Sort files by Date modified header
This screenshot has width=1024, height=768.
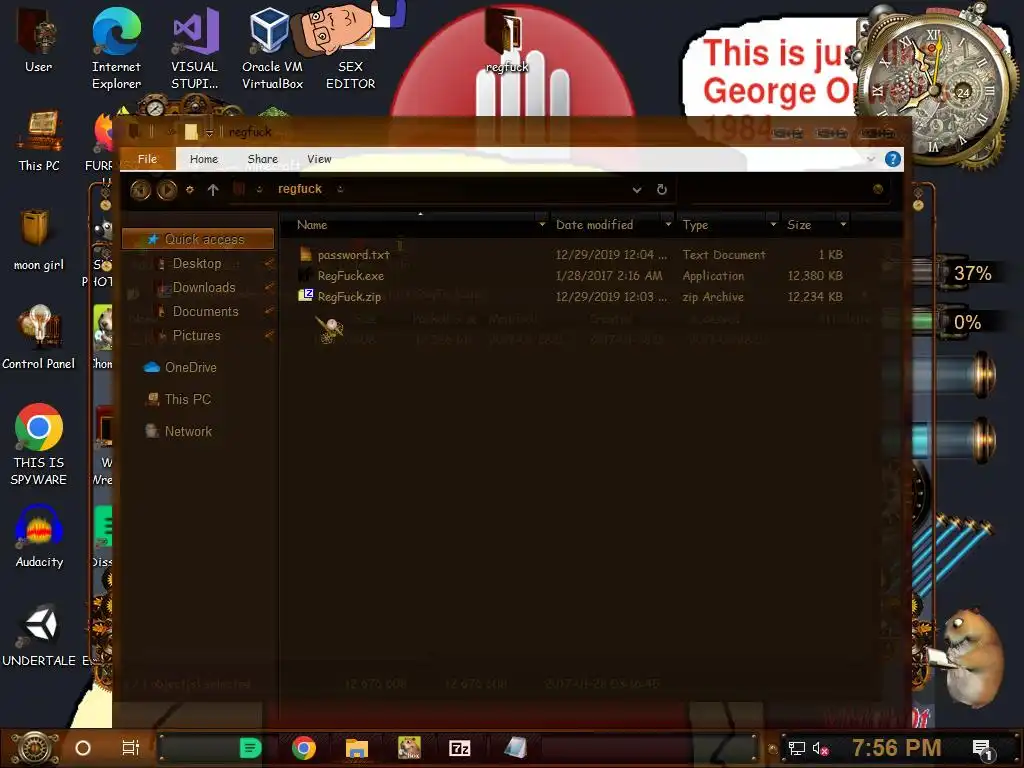594,225
